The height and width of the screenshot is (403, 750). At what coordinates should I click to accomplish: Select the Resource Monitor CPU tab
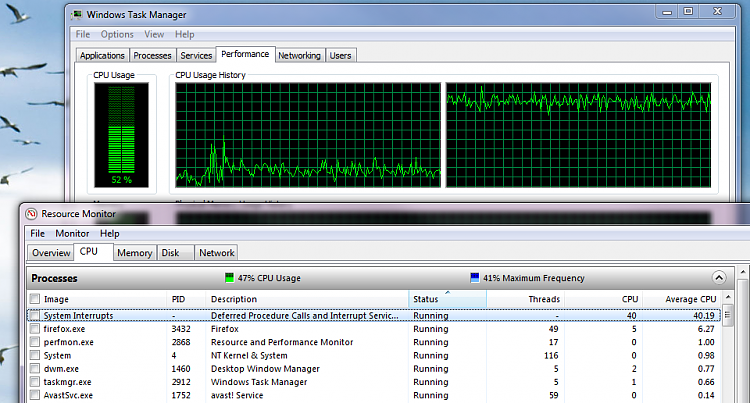[93, 251]
